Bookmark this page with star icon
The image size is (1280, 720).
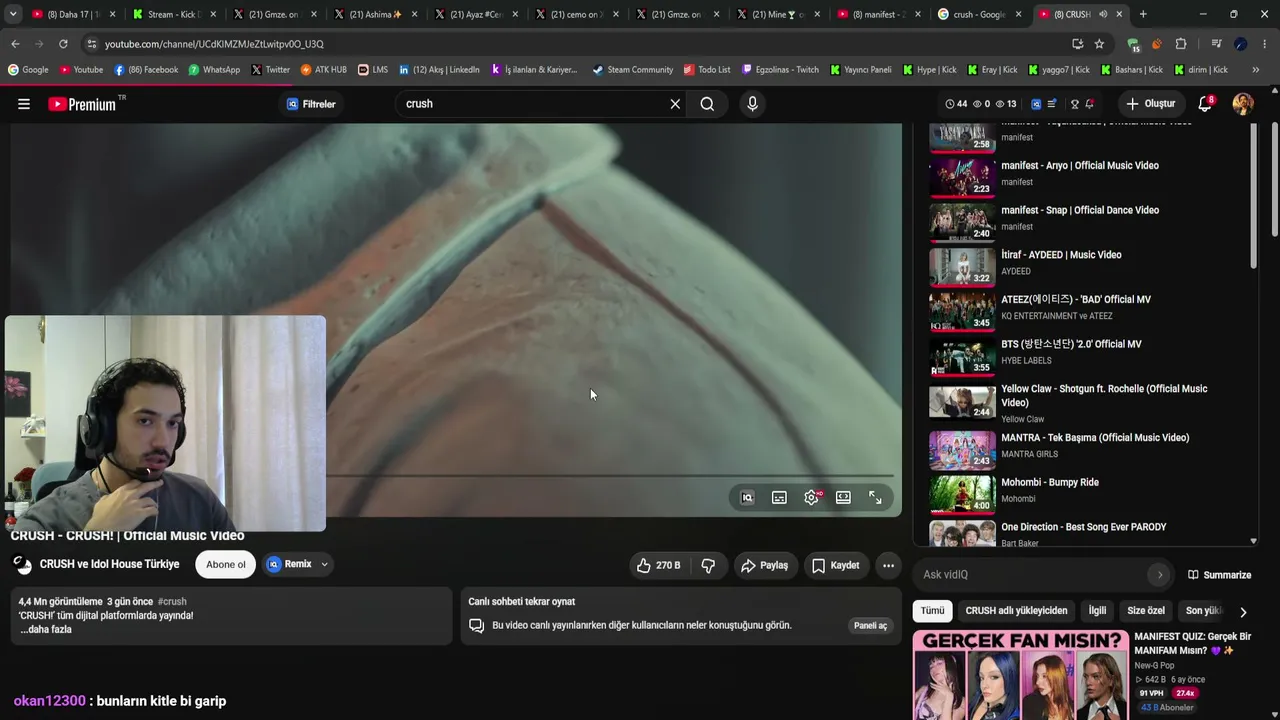(1099, 44)
